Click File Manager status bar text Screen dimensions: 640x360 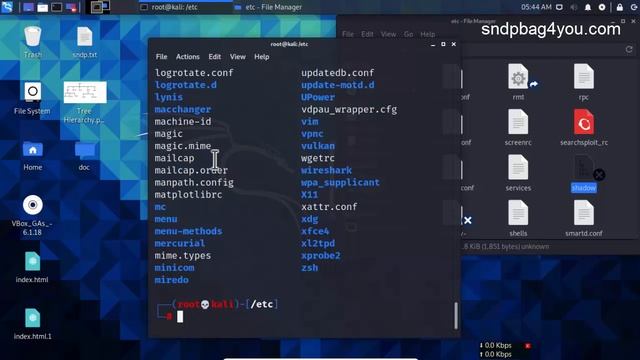click(x=506, y=247)
